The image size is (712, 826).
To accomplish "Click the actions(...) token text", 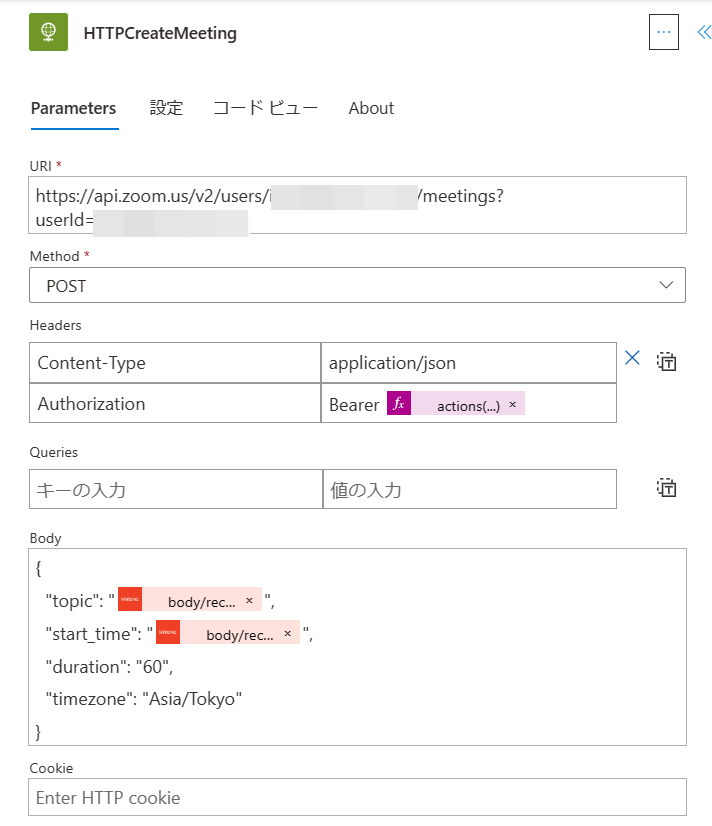I will 468,406.
